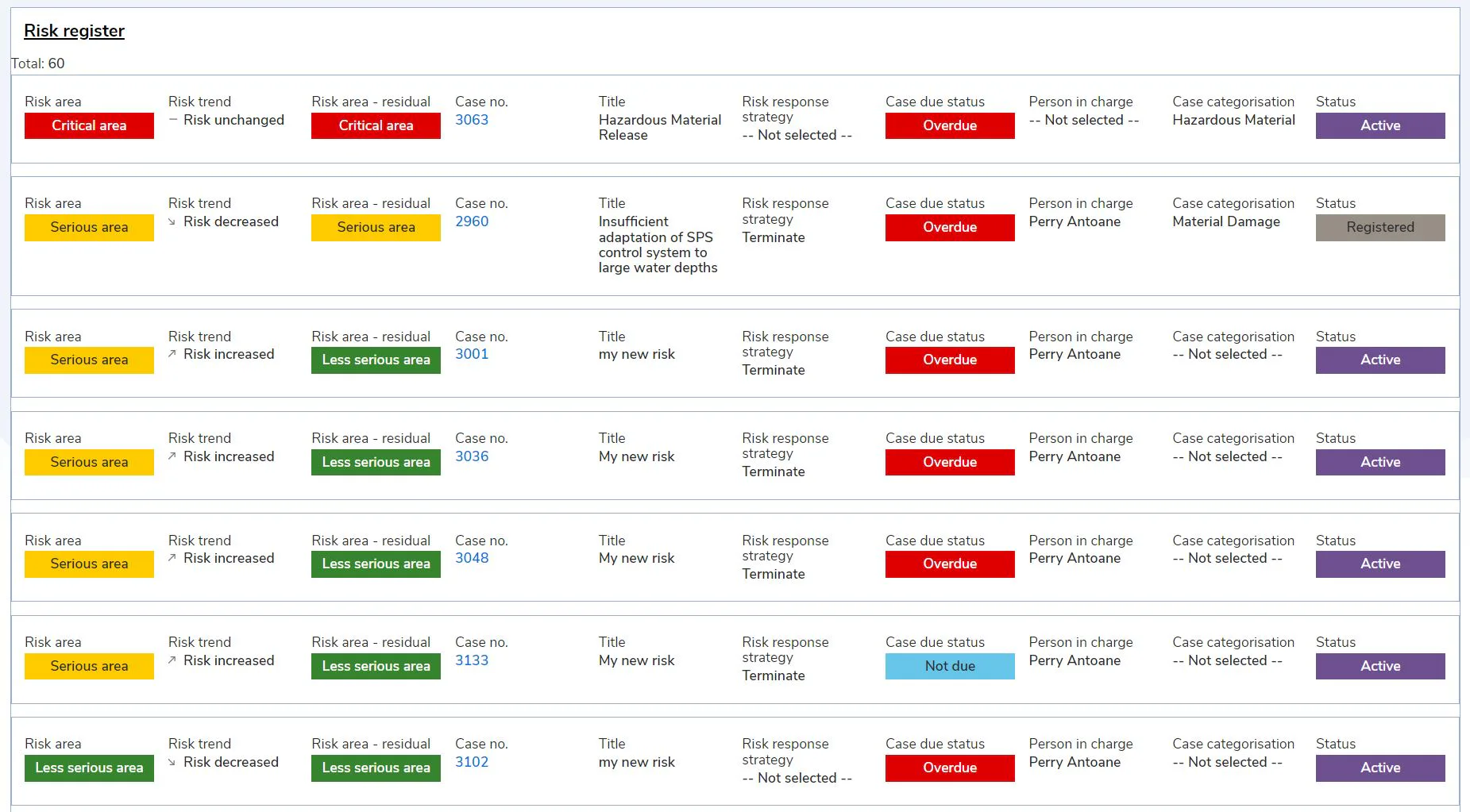
Task: Click the Risk decreased arrow icon for case 2960
Action: (172, 221)
